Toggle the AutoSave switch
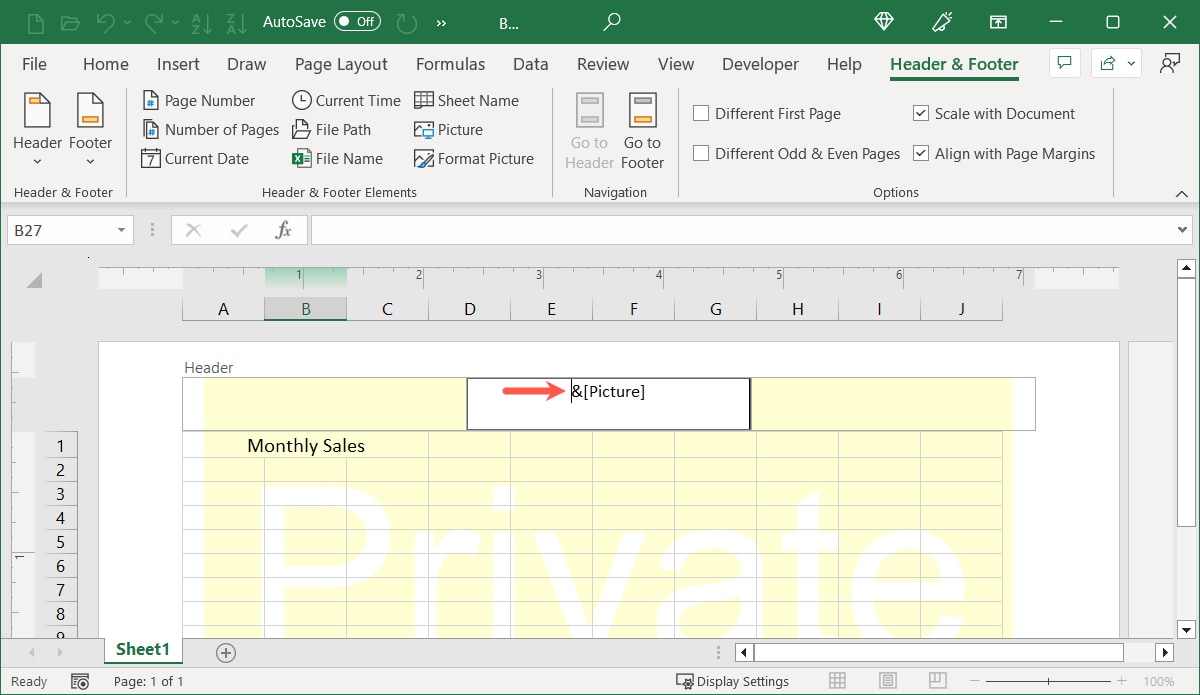Image resolution: width=1200 pixels, height=695 pixels. click(x=357, y=21)
